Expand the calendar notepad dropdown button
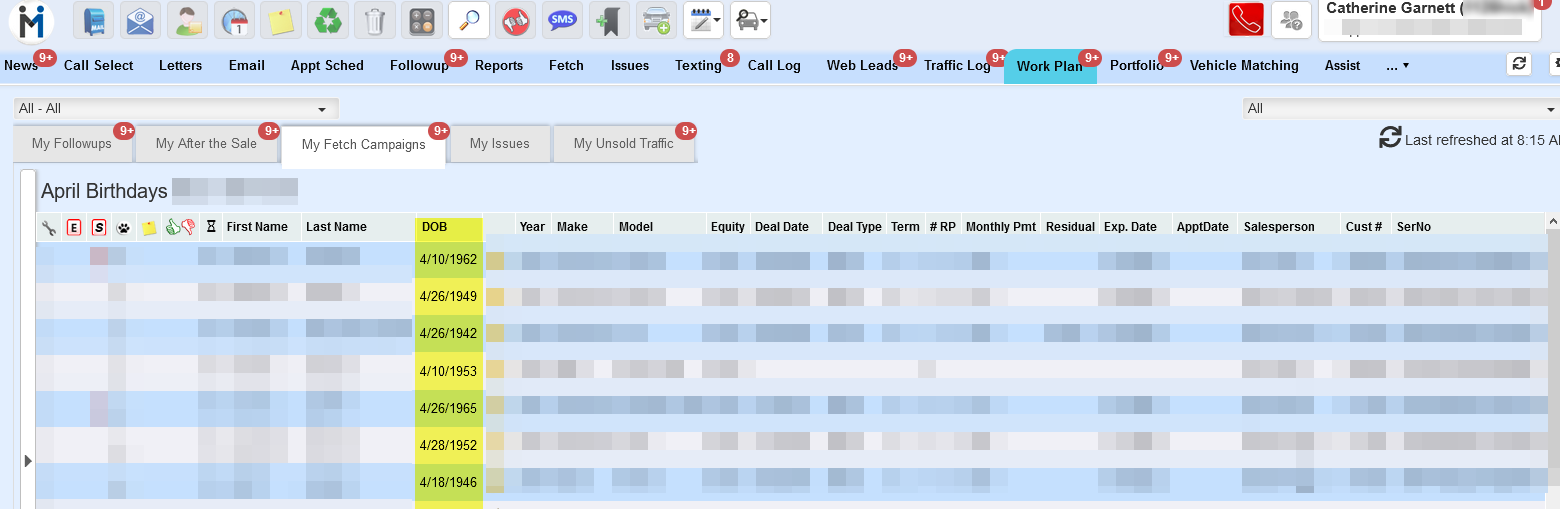Viewport: 1560px width, 509px height. point(703,20)
